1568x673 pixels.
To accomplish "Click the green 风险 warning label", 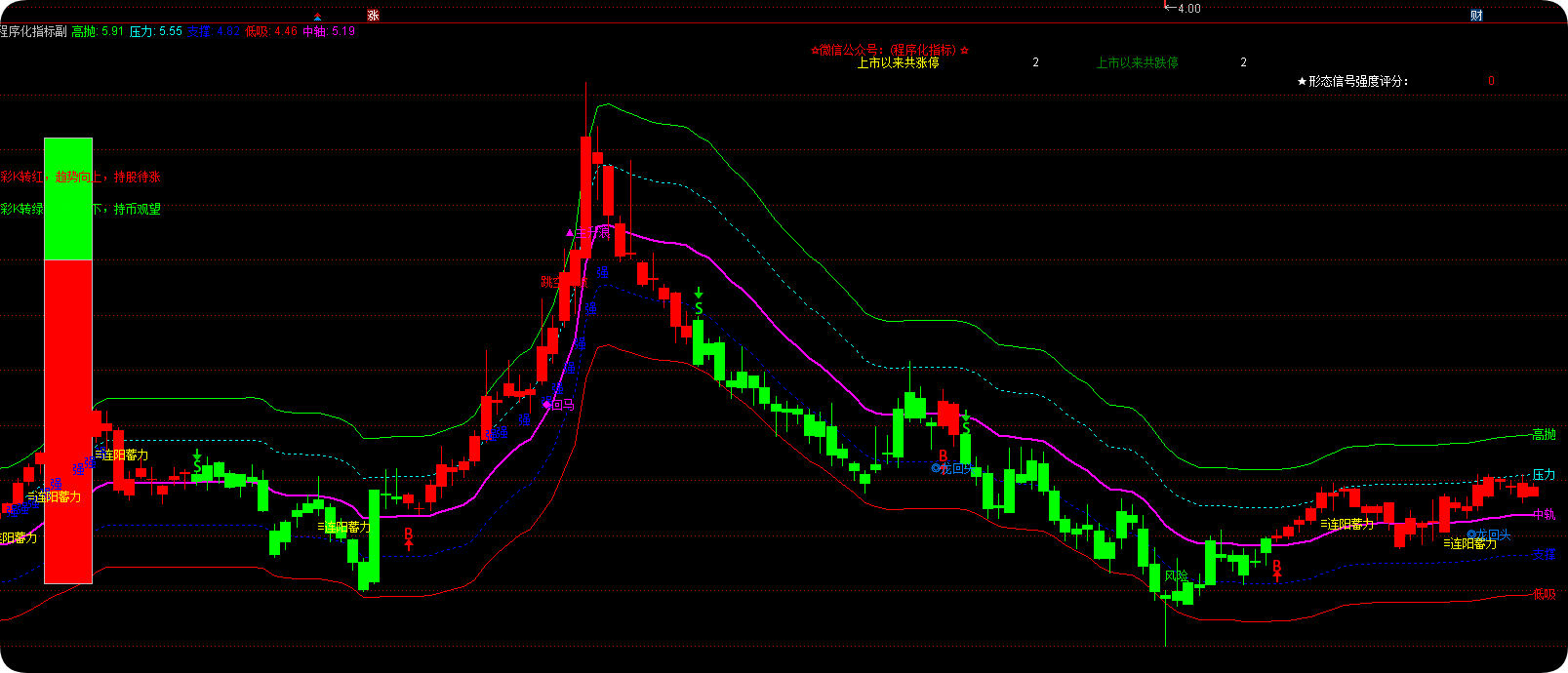I will 1176,575.
